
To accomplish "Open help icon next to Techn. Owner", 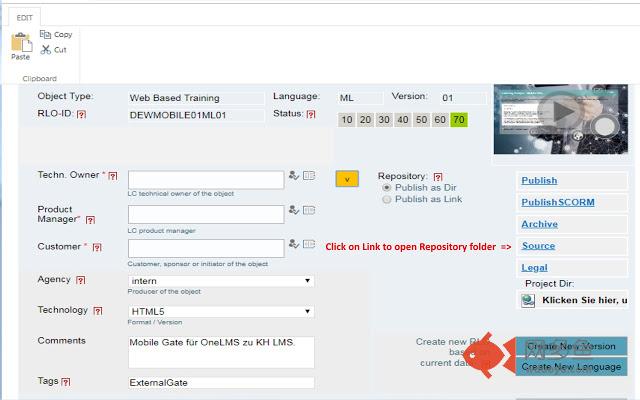I will tap(113, 176).
